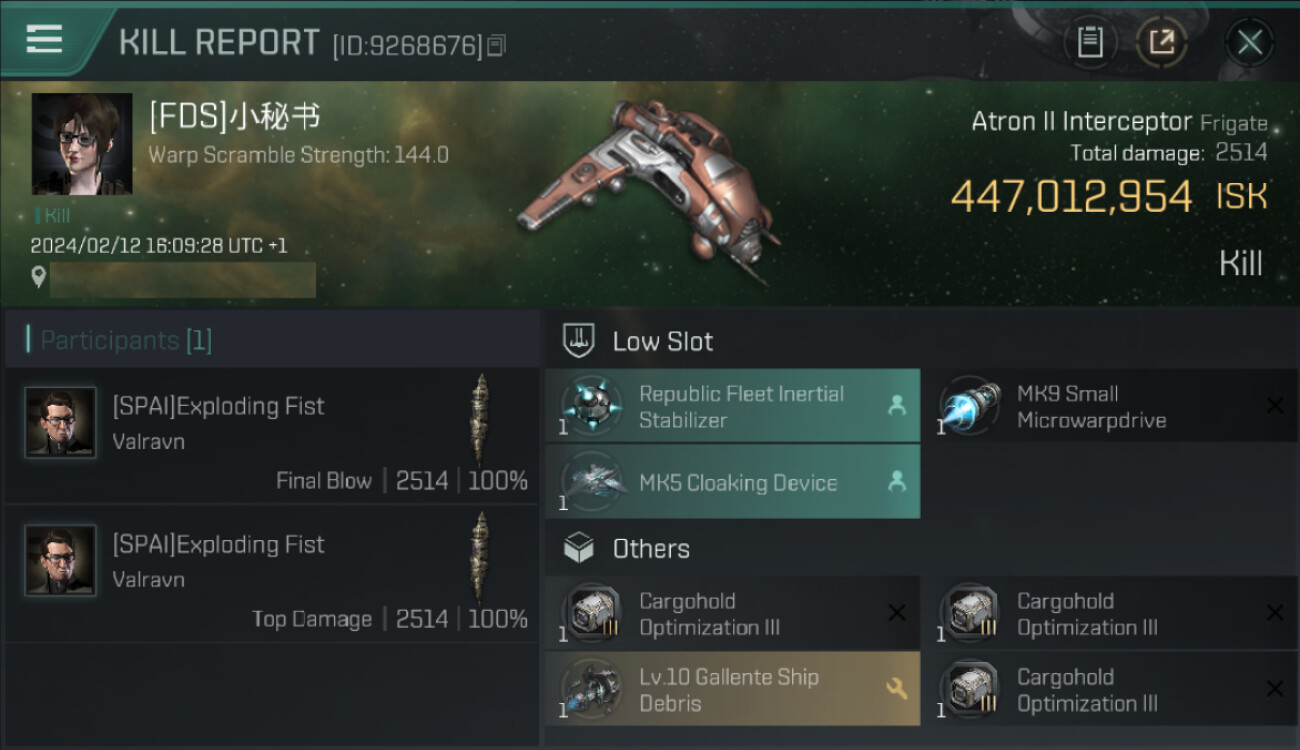Copy the kill report ID
This screenshot has width=1300, height=750.
pyautogui.click(x=497, y=45)
